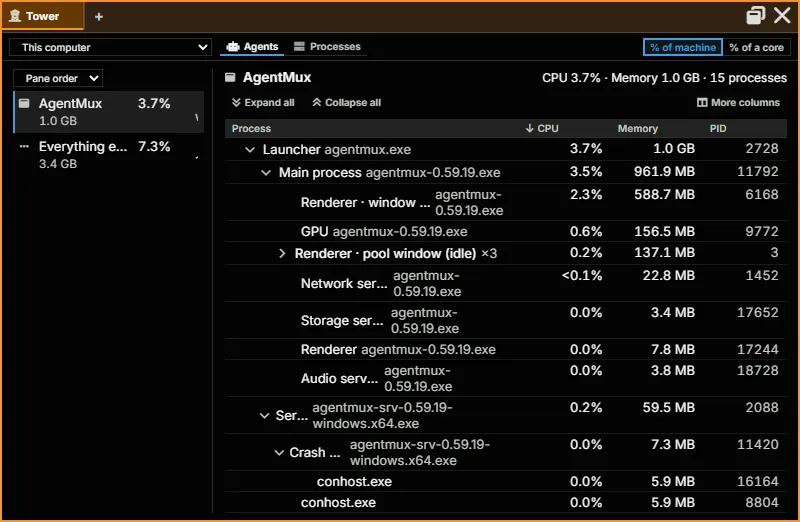Sort by Process column header

tap(251, 128)
